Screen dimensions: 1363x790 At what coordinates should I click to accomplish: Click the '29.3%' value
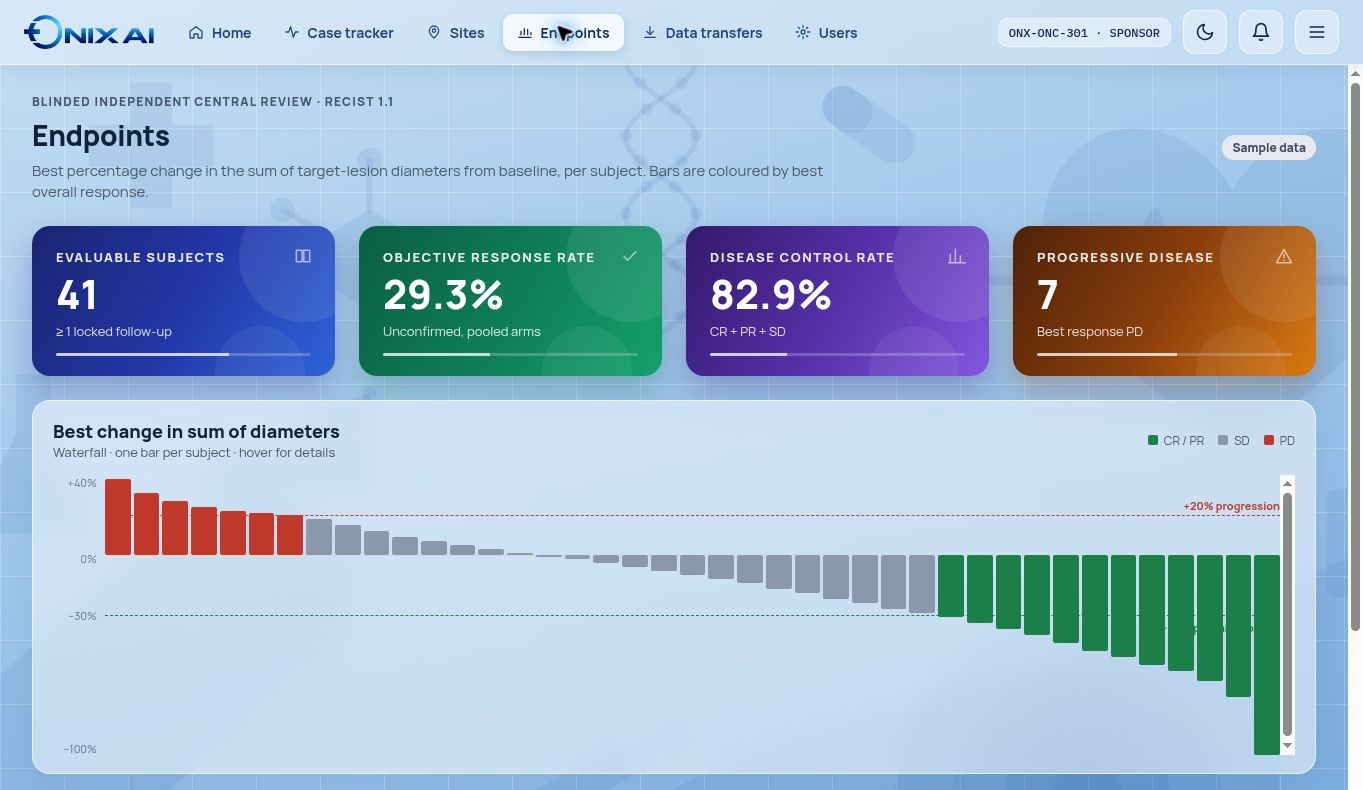(x=443, y=295)
